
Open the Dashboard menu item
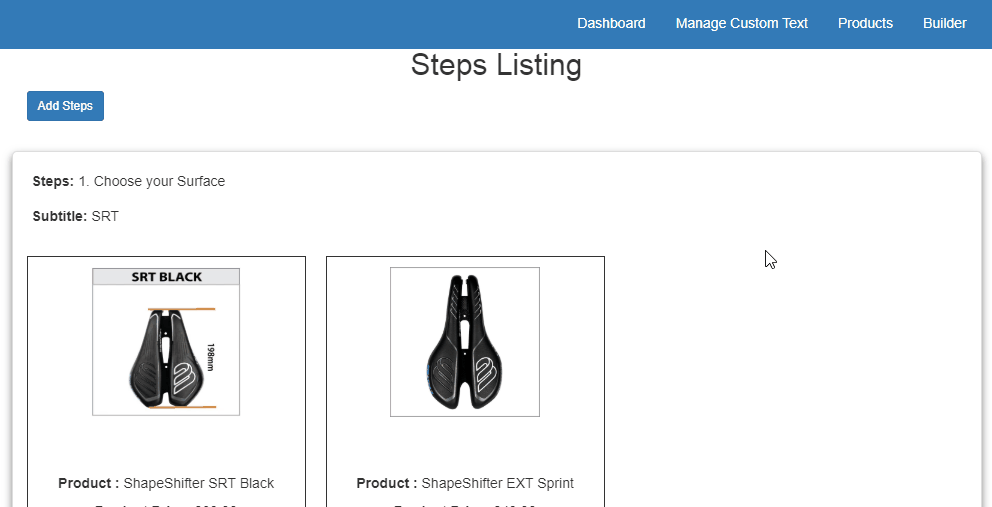pyautogui.click(x=611, y=23)
